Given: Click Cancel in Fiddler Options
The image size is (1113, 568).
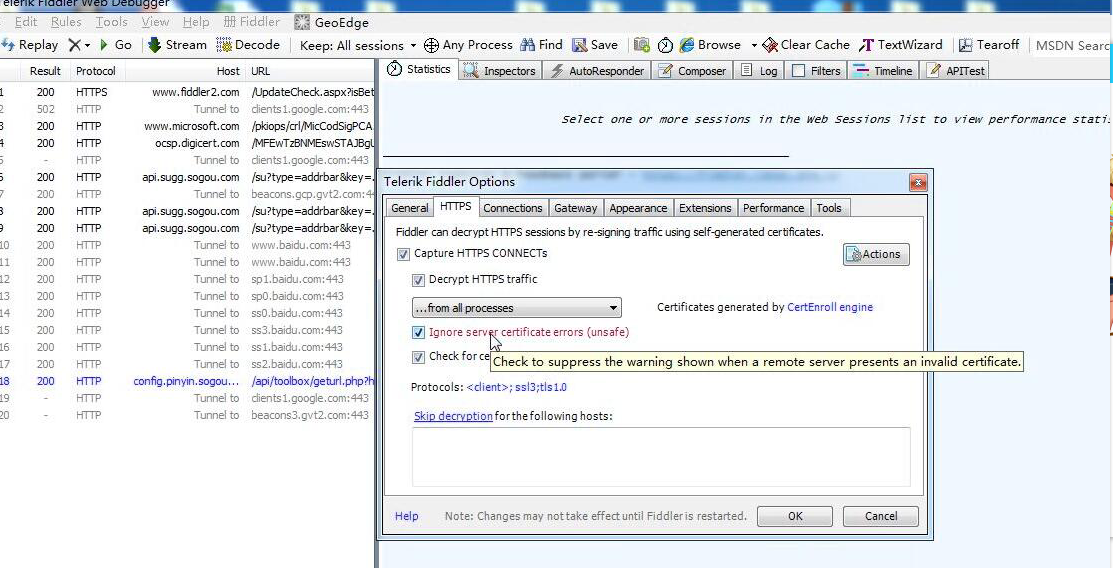Looking at the screenshot, I should tap(881, 516).
